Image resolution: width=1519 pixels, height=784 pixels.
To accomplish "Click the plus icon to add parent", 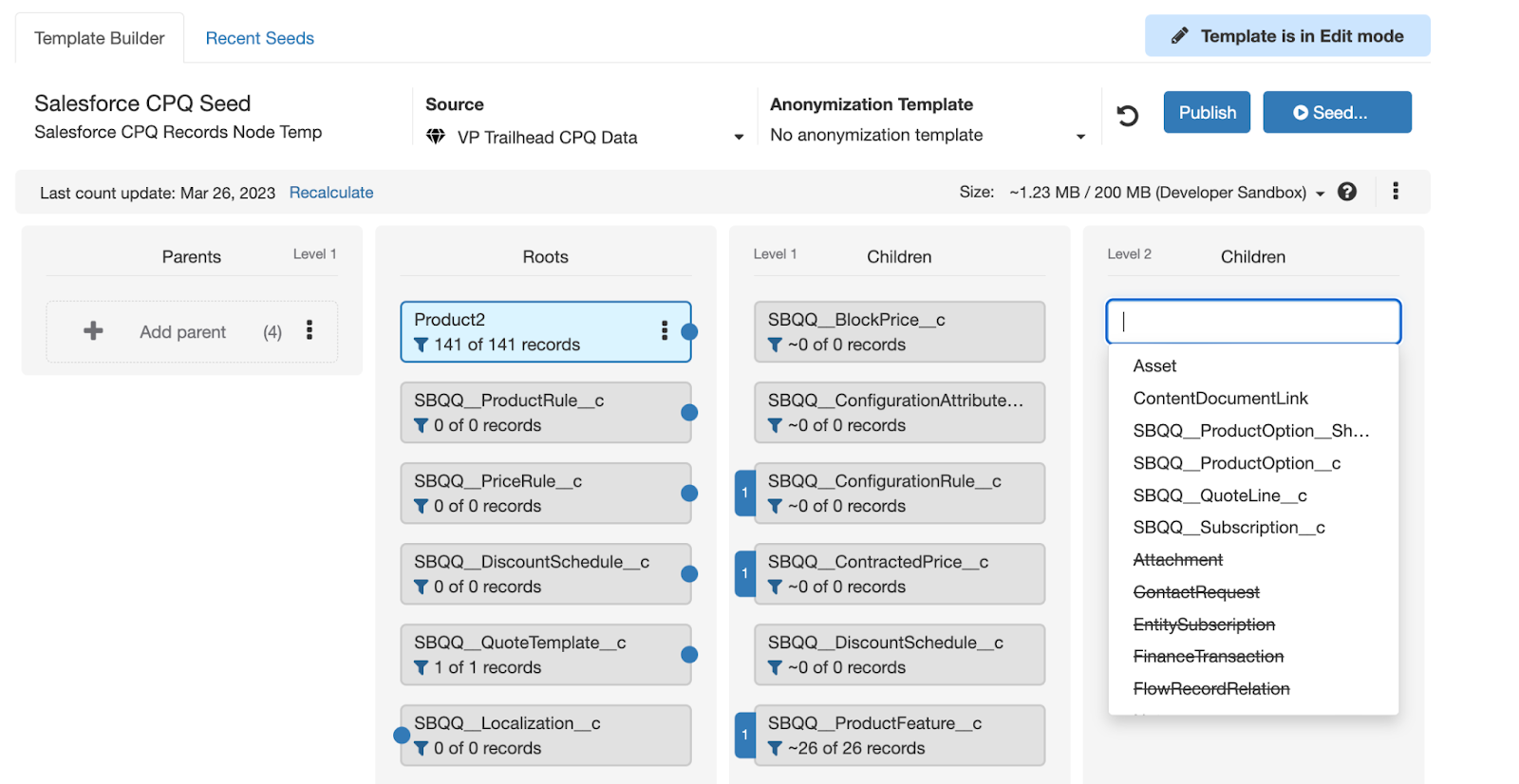I will (x=93, y=330).
